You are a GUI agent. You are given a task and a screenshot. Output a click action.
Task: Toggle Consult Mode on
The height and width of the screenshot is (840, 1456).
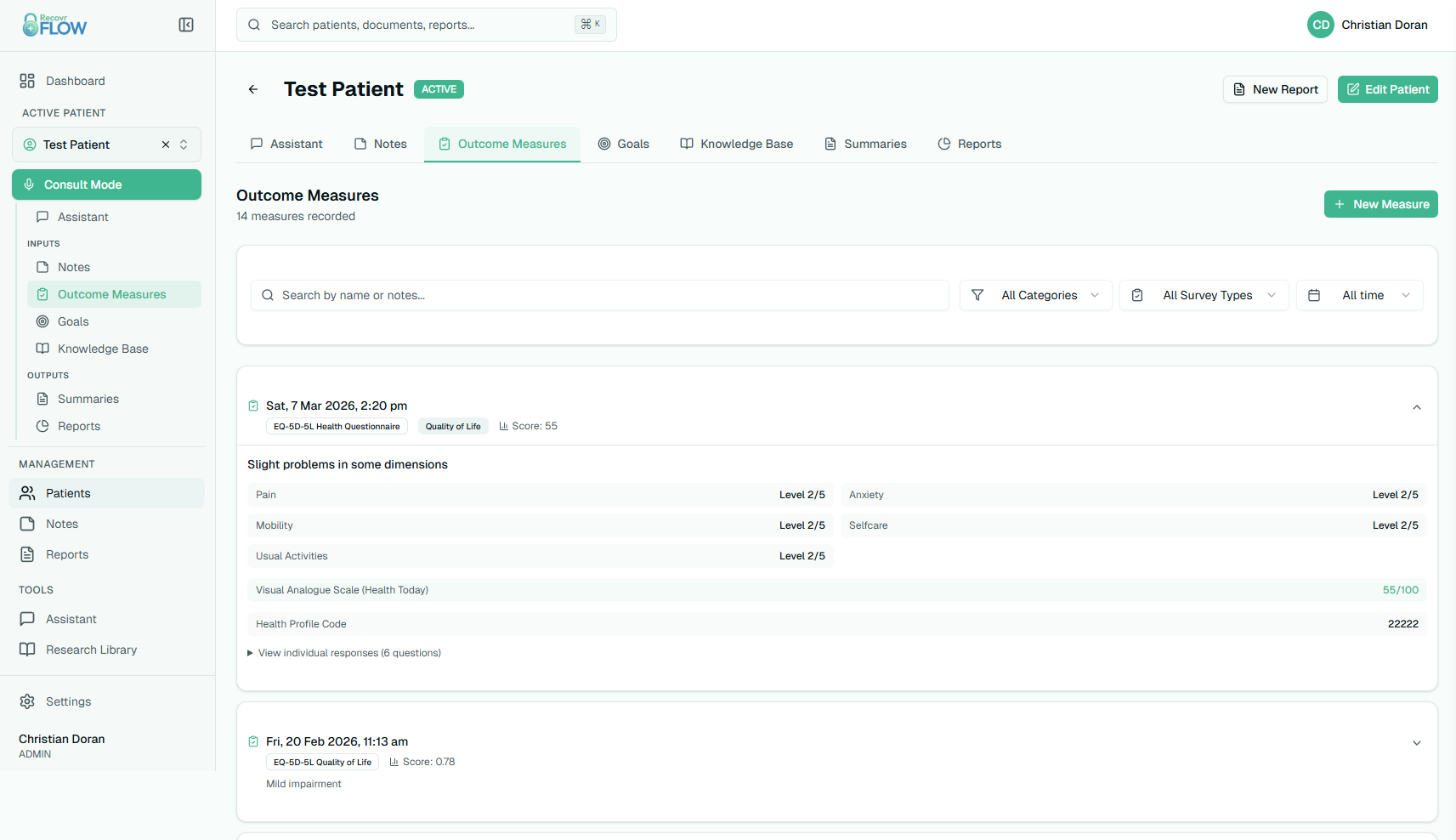pyautogui.click(x=106, y=184)
